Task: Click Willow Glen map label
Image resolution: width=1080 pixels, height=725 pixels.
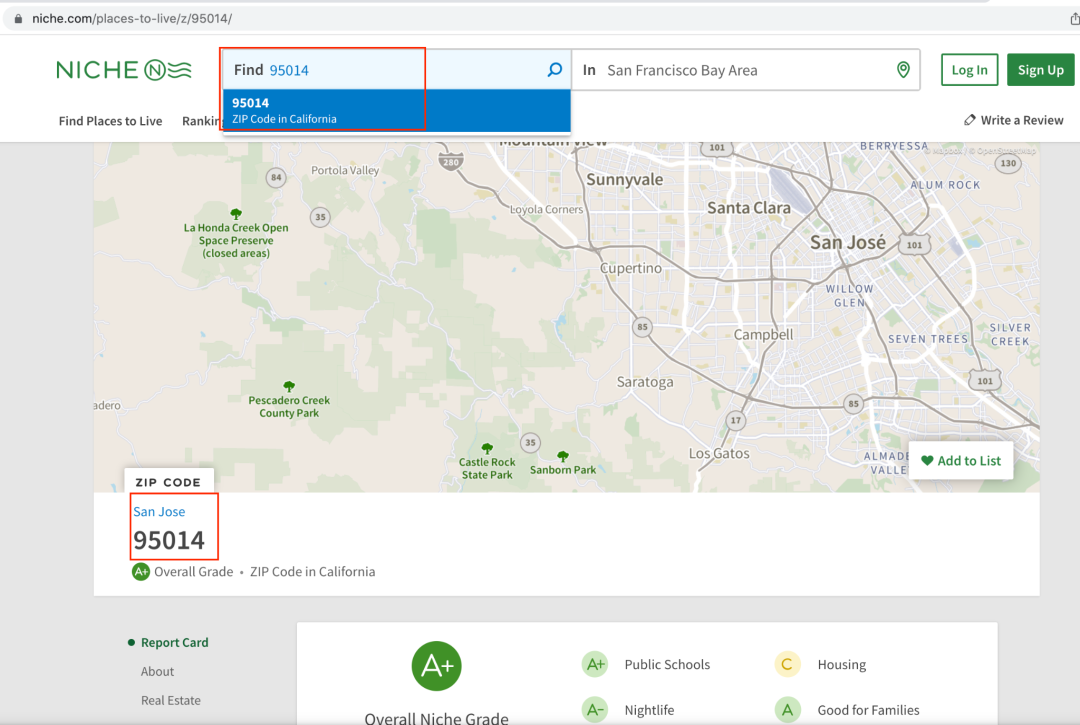Action: (849, 296)
